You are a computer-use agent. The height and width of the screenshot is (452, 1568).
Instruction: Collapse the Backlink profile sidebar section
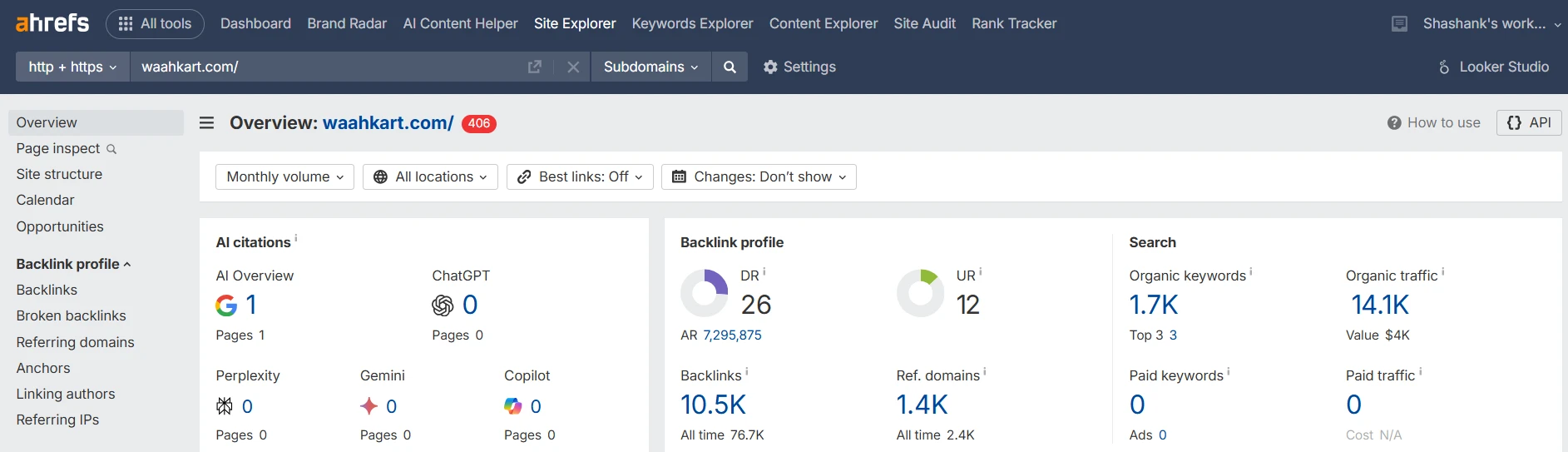73,264
